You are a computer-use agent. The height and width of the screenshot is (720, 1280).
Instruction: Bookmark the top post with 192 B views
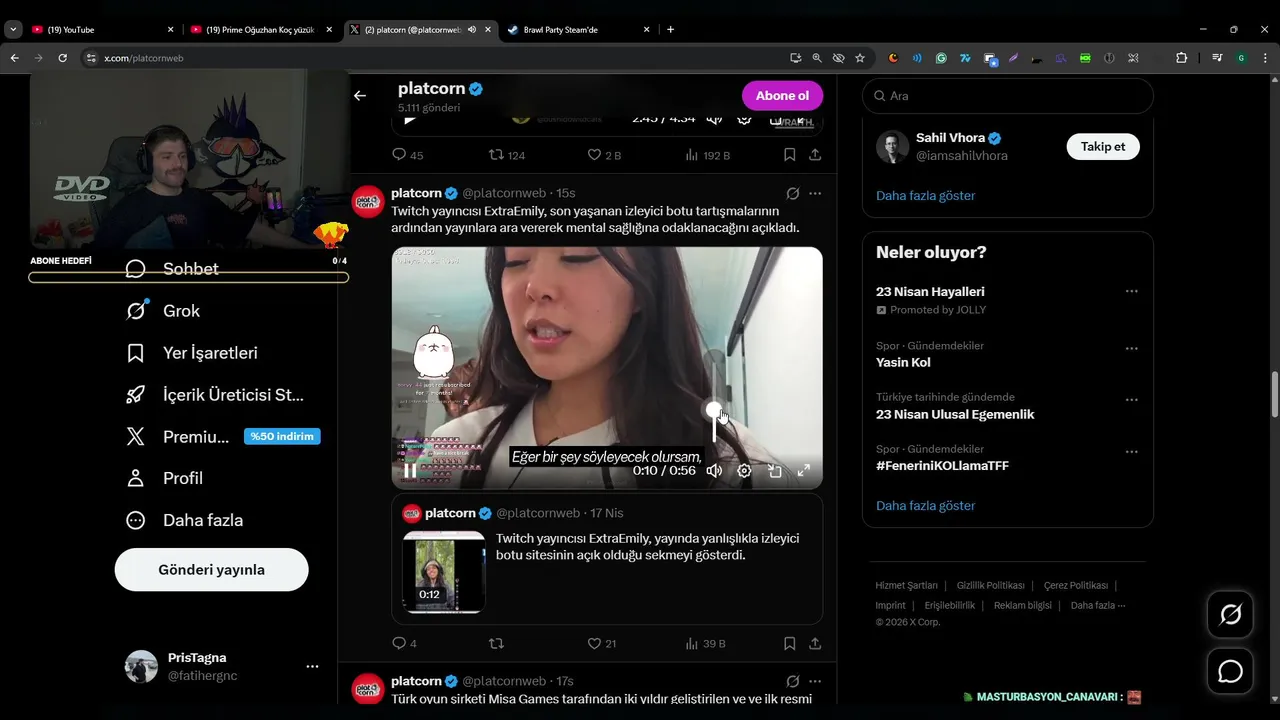(x=789, y=155)
